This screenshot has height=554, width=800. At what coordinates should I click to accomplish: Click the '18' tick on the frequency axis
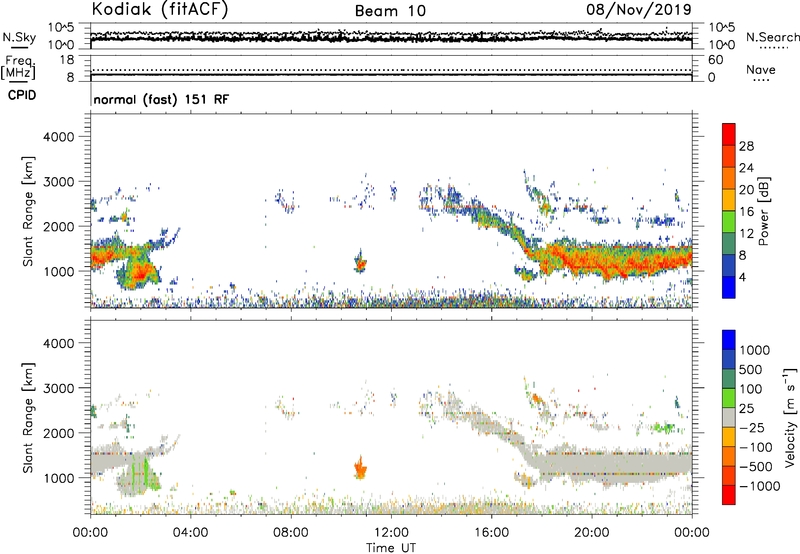tap(66, 60)
